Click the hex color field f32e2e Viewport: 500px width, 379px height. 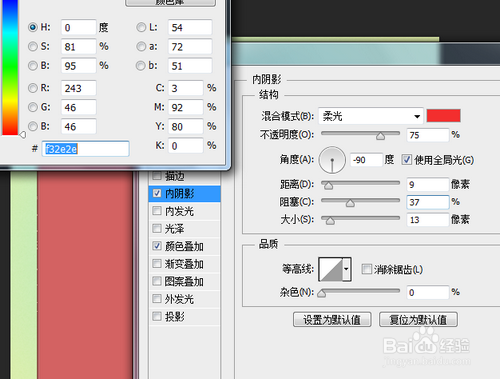[85, 149]
